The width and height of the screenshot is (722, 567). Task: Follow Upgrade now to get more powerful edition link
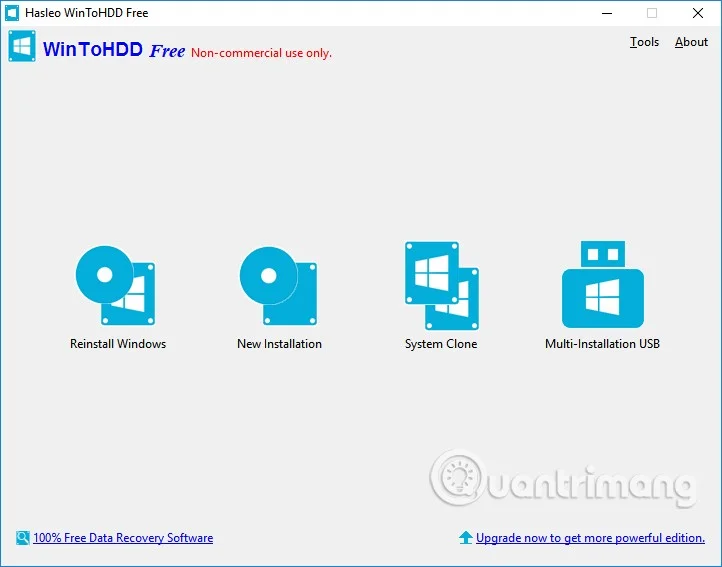coord(590,538)
